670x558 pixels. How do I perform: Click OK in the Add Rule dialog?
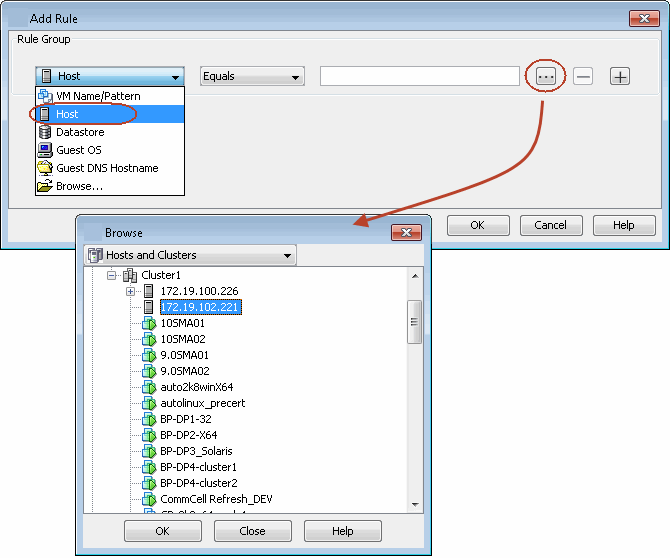tap(478, 225)
